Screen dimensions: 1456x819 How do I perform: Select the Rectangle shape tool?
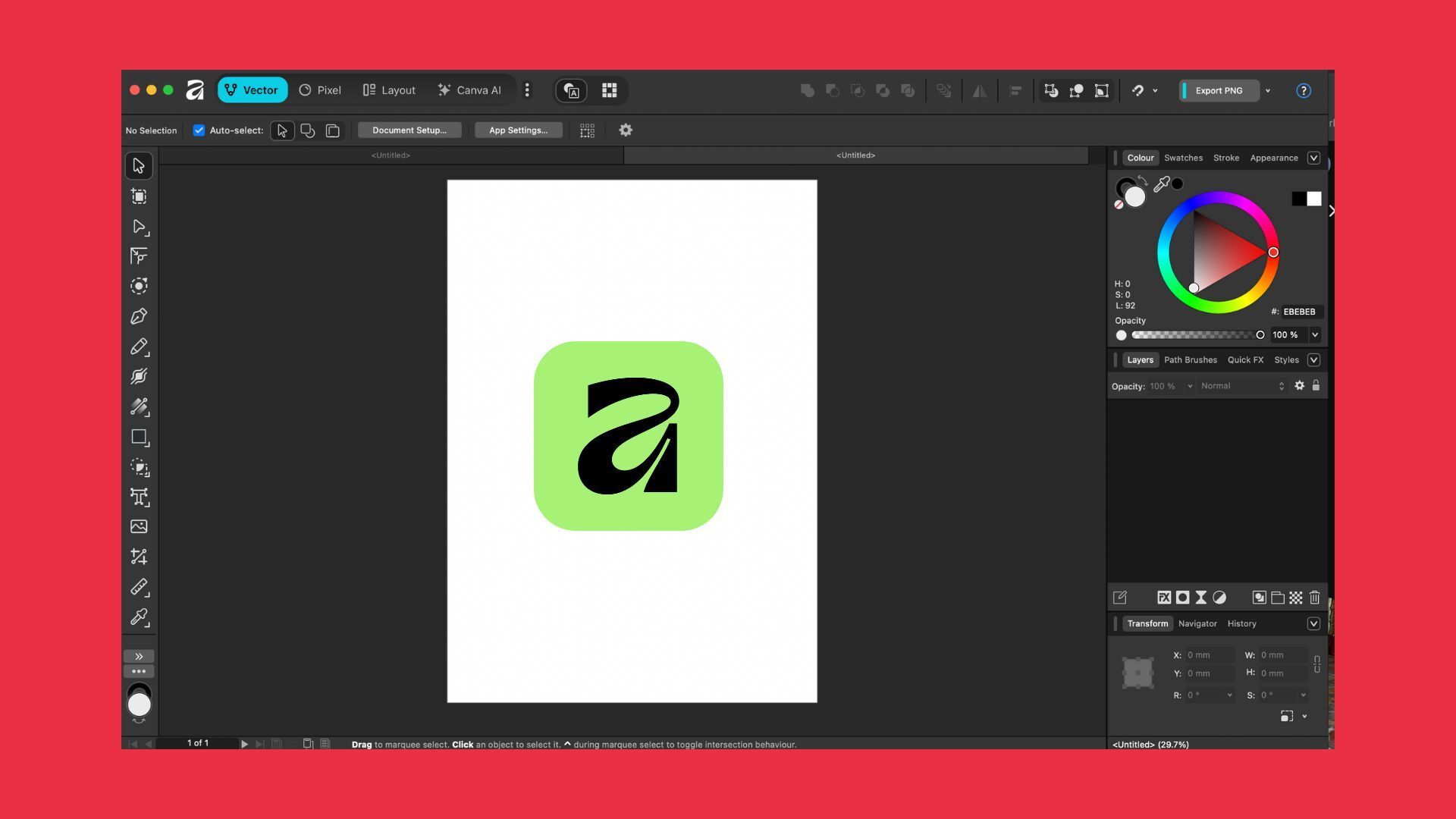pyautogui.click(x=139, y=437)
